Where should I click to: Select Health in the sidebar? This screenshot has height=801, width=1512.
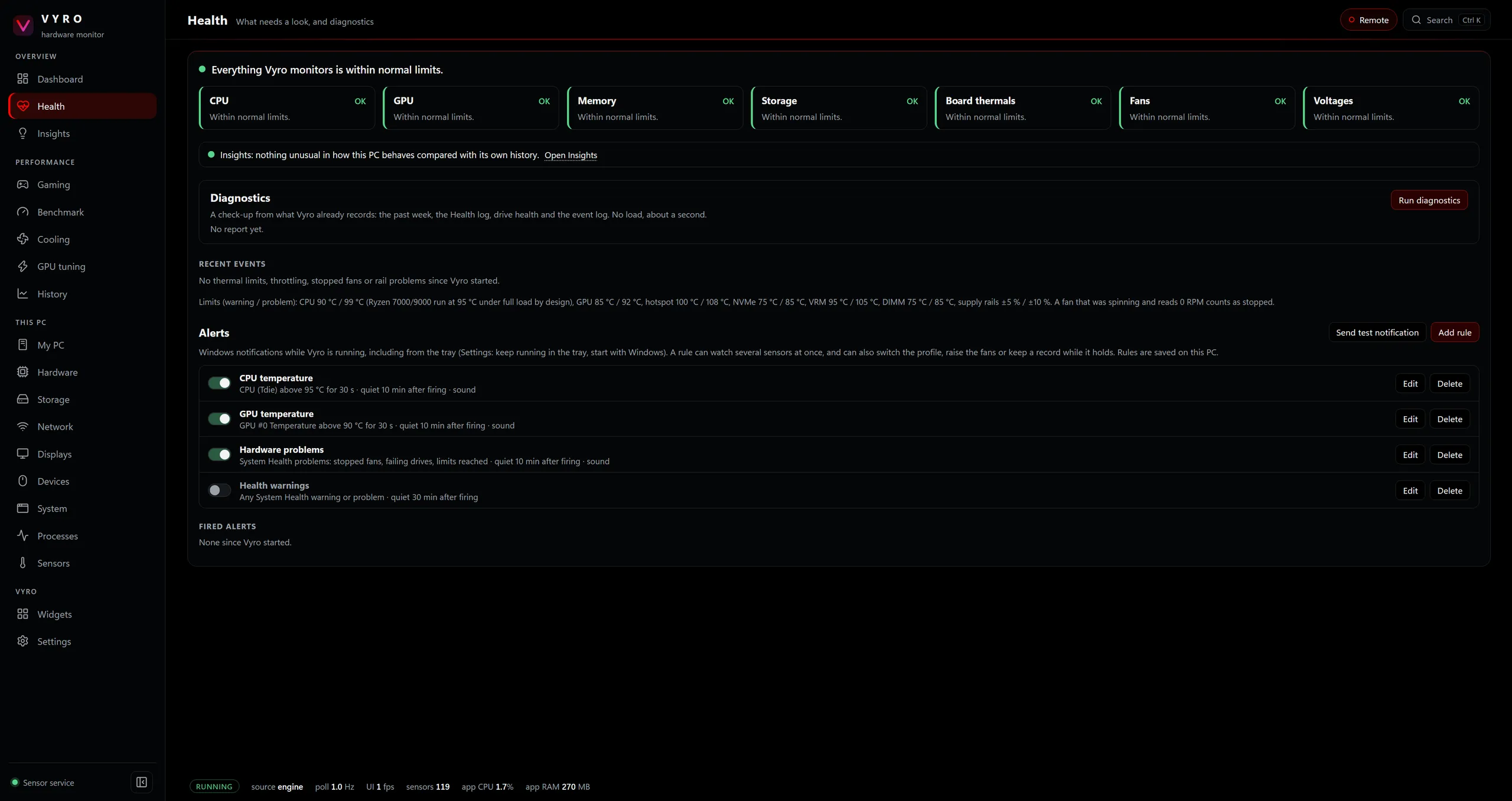pyautogui.click(x=83, y=106)
